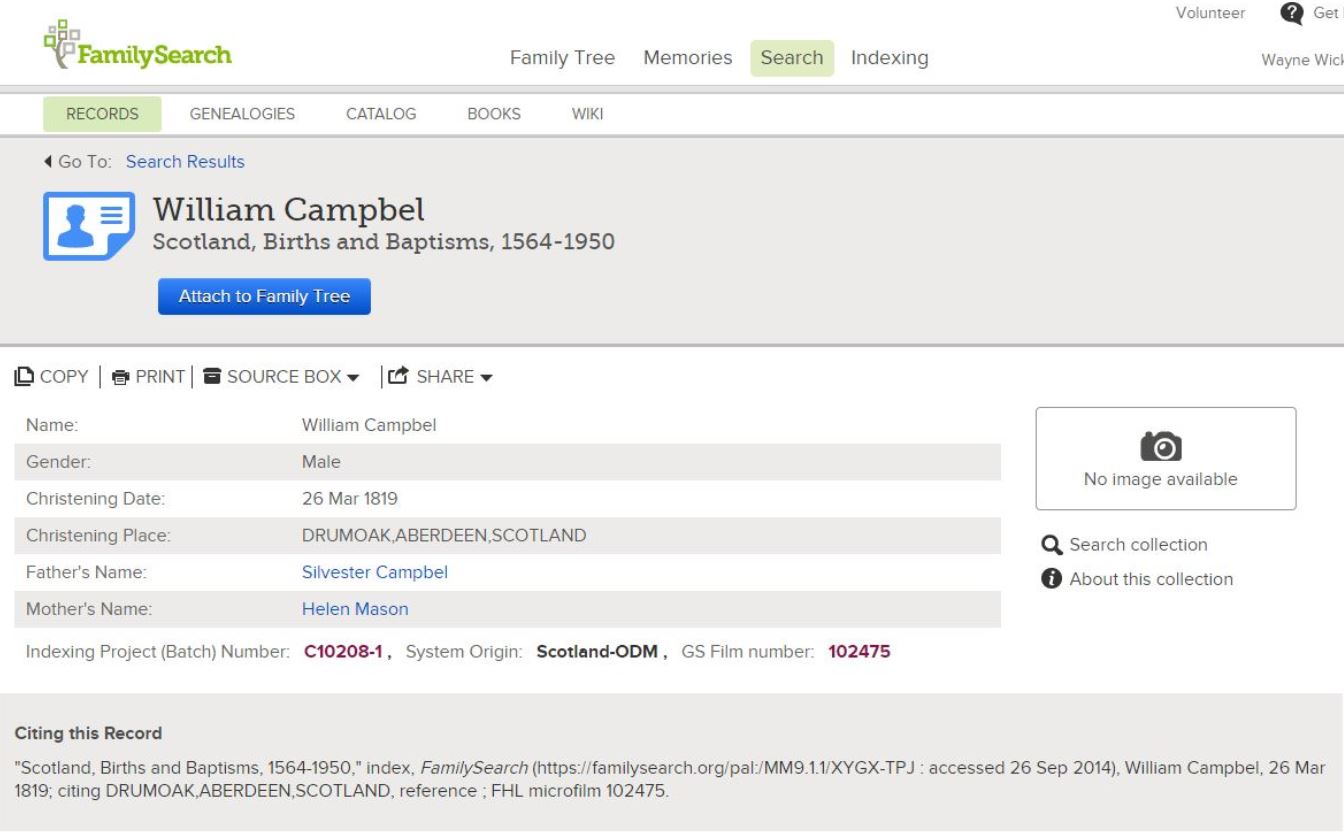The image size is (1344, 832).
Task: Click the Male gender value
Action: (321, 462)
